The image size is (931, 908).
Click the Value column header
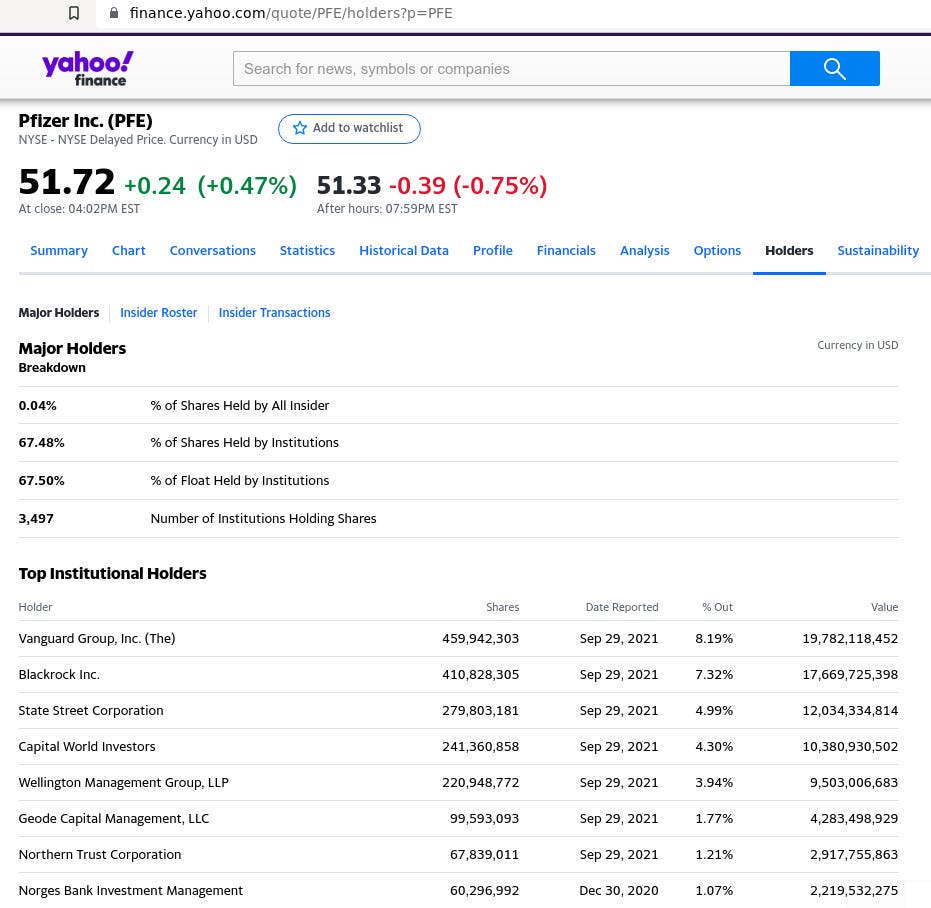click(884, 607)
